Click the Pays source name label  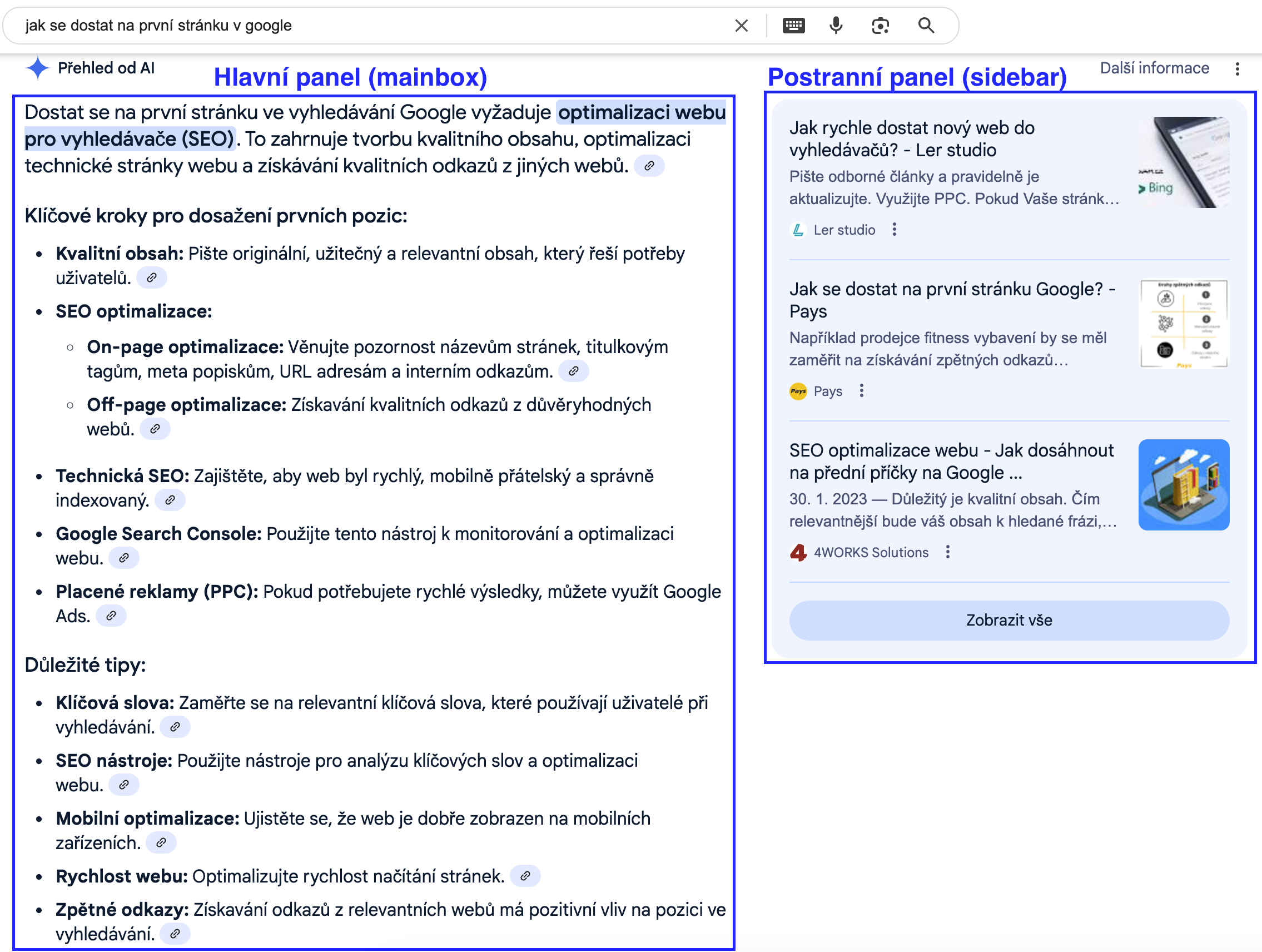[827, 391]
